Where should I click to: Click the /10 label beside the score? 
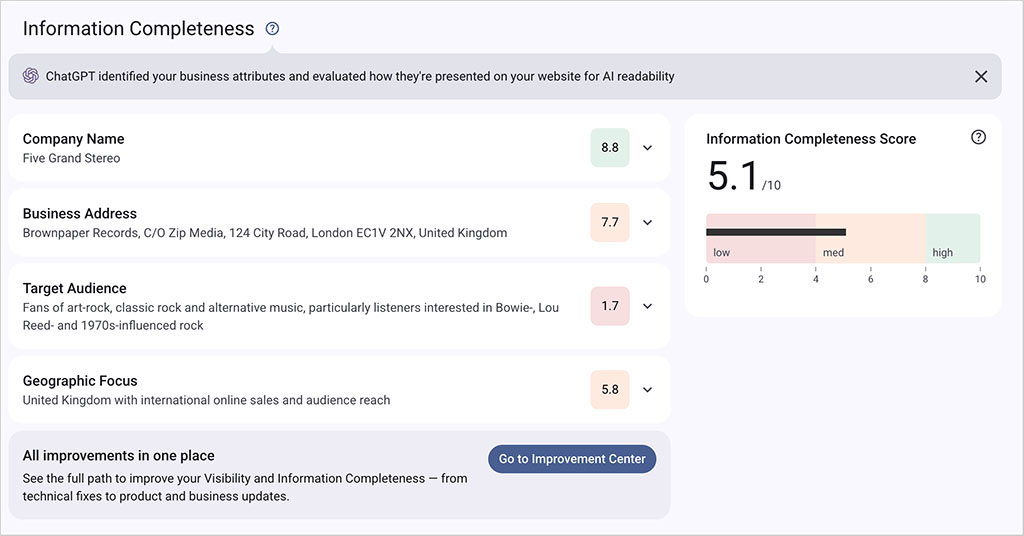(x=771, y=185)
